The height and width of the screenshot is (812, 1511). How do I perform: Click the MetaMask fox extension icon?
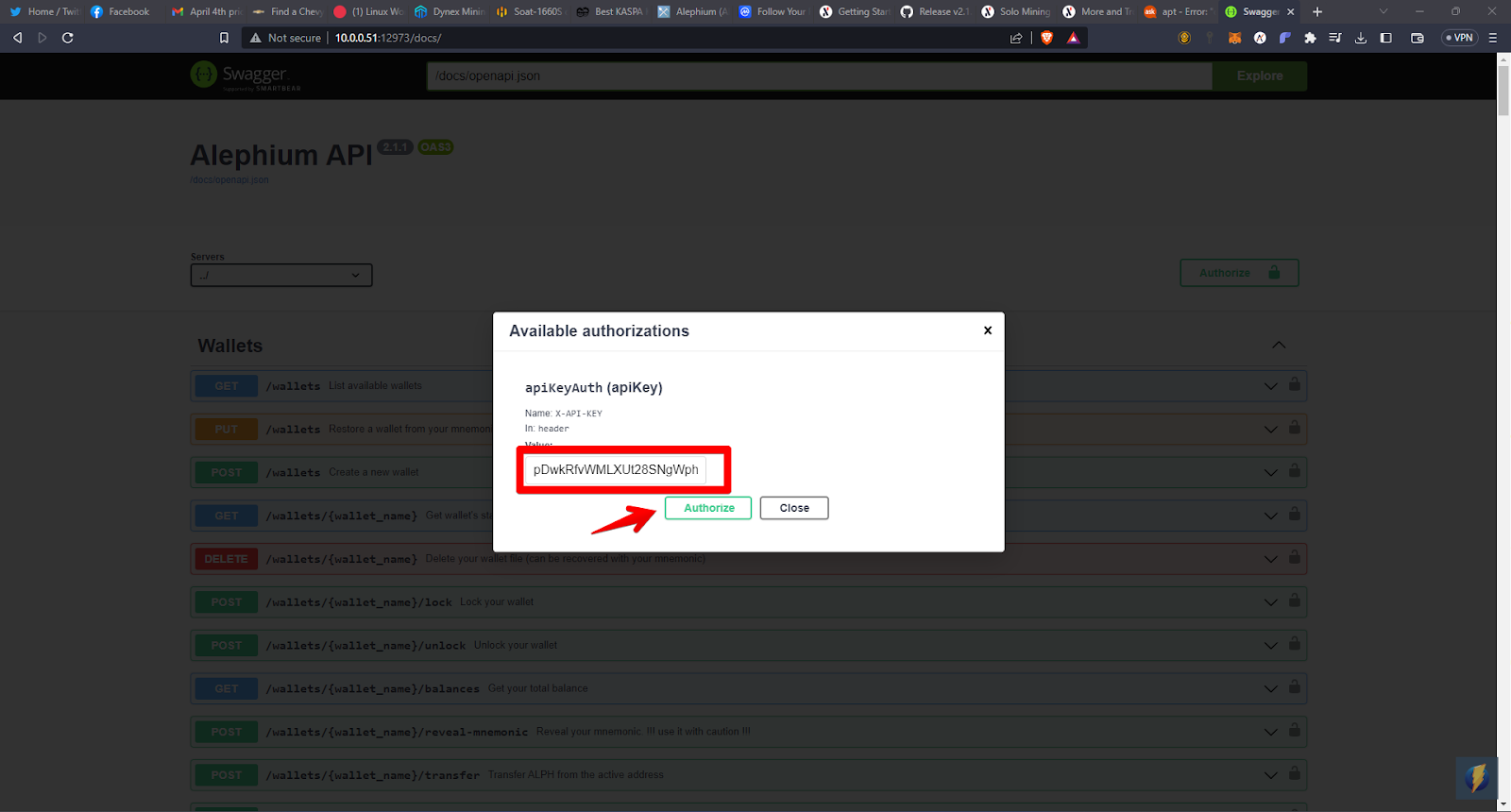pyautogui.click(x=1234, y=38)
